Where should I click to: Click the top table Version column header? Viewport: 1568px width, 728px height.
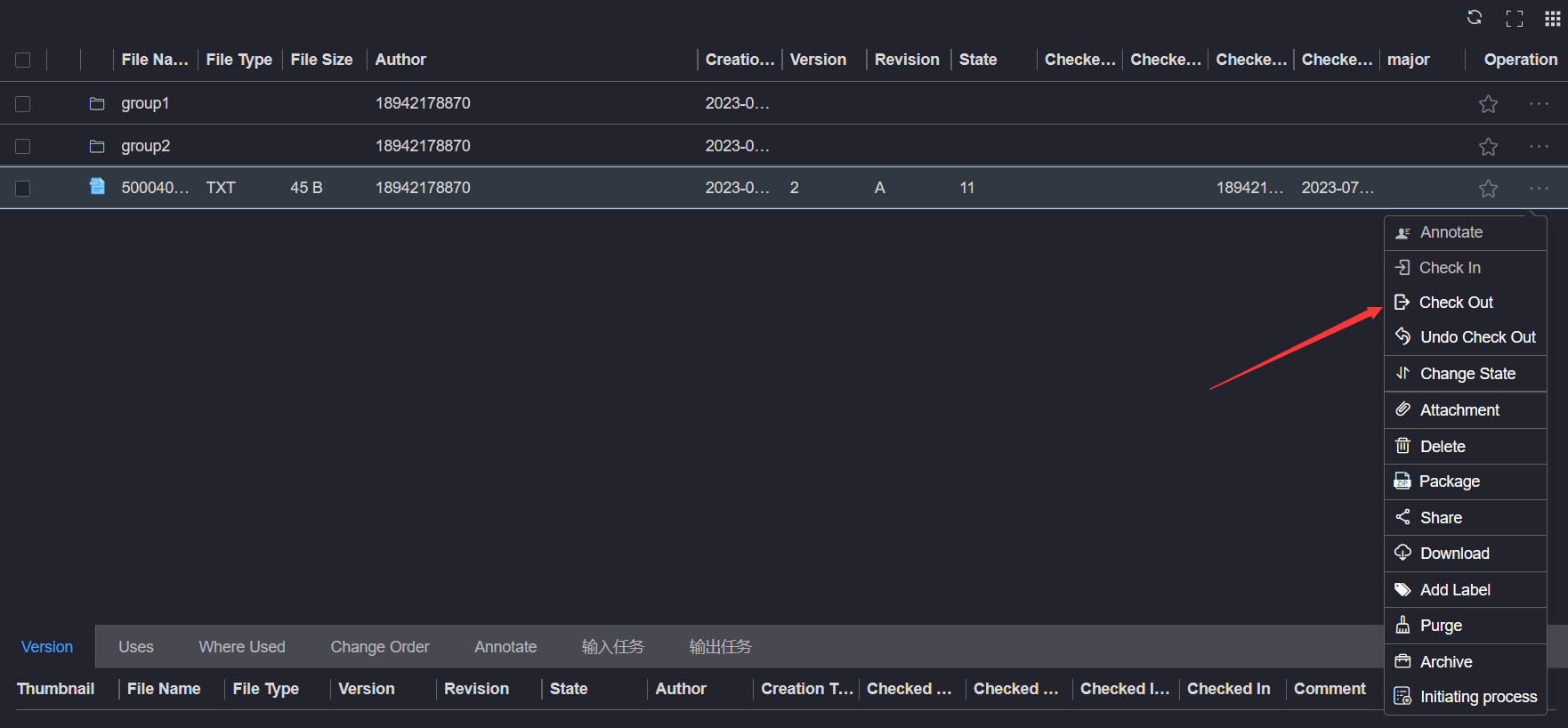[x=818, y=60]
